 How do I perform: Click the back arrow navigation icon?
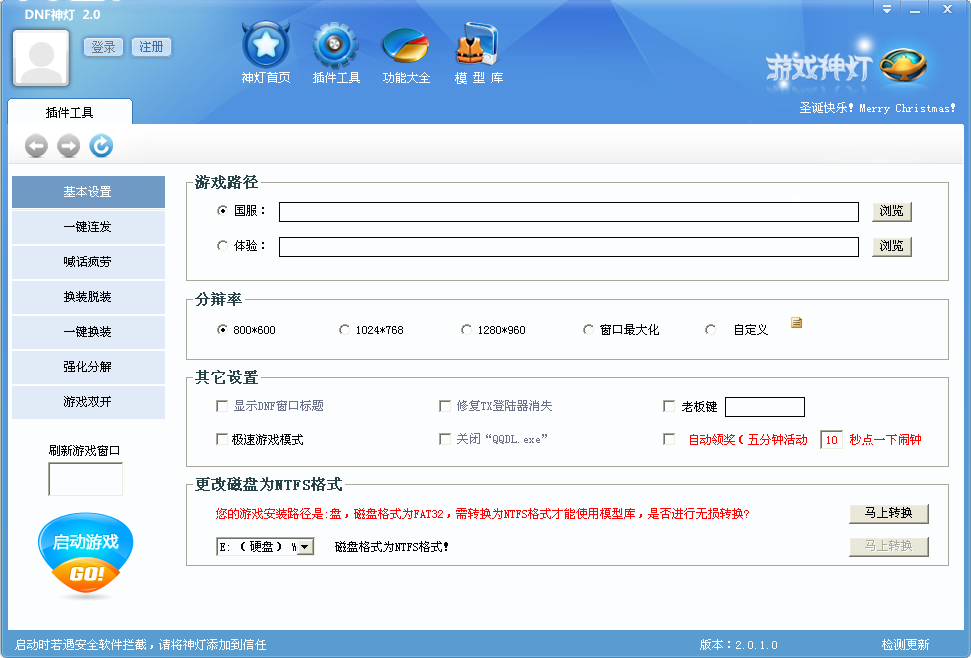point(37,146)
